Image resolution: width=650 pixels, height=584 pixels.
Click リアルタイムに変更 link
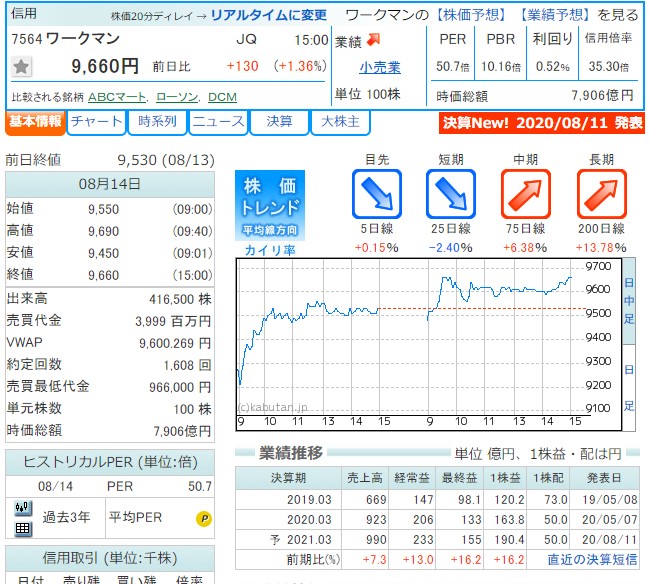pyautogui.click(x=269, y=15)
